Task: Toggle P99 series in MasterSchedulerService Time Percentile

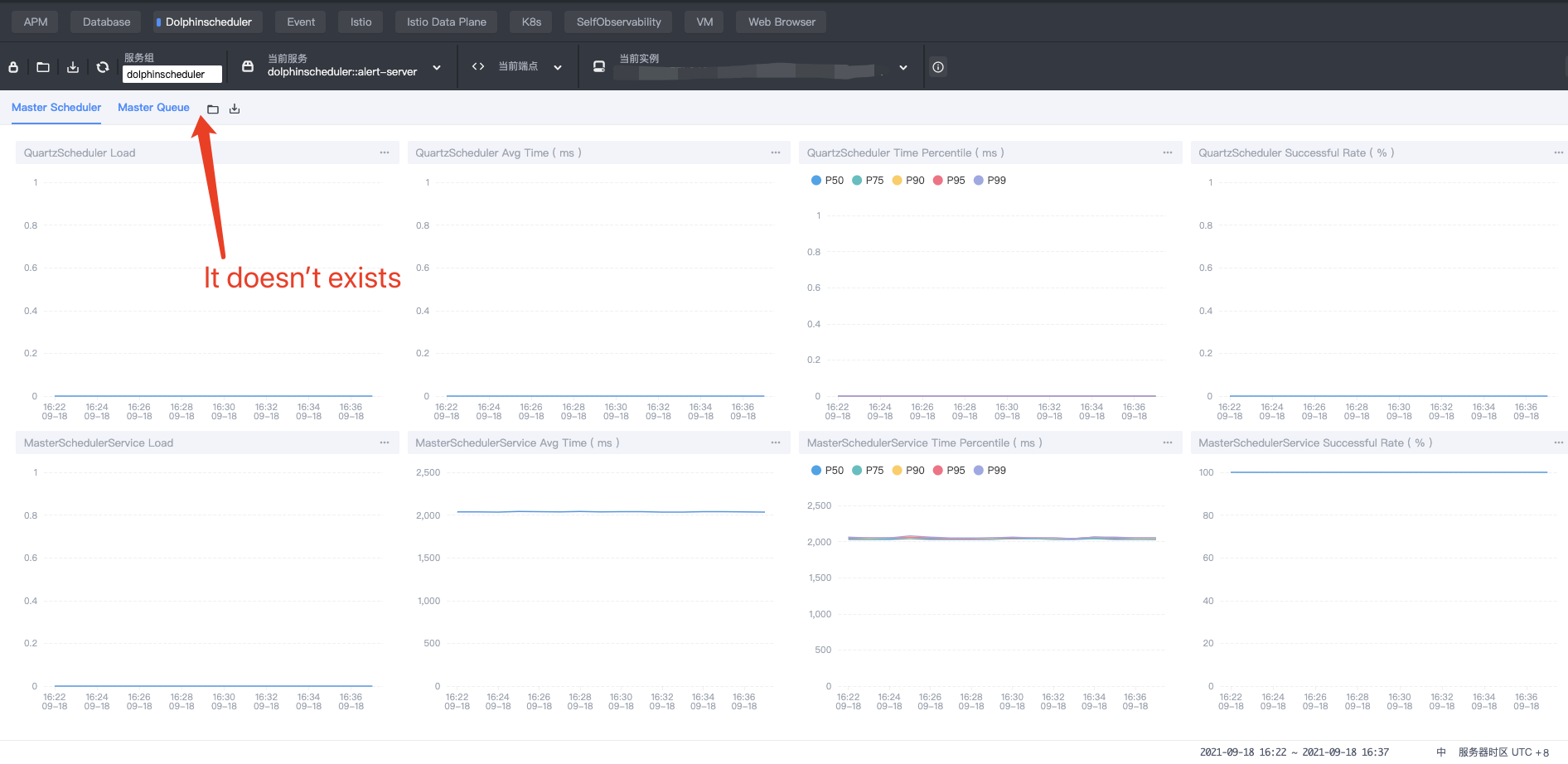Action: tap(990, 470)
